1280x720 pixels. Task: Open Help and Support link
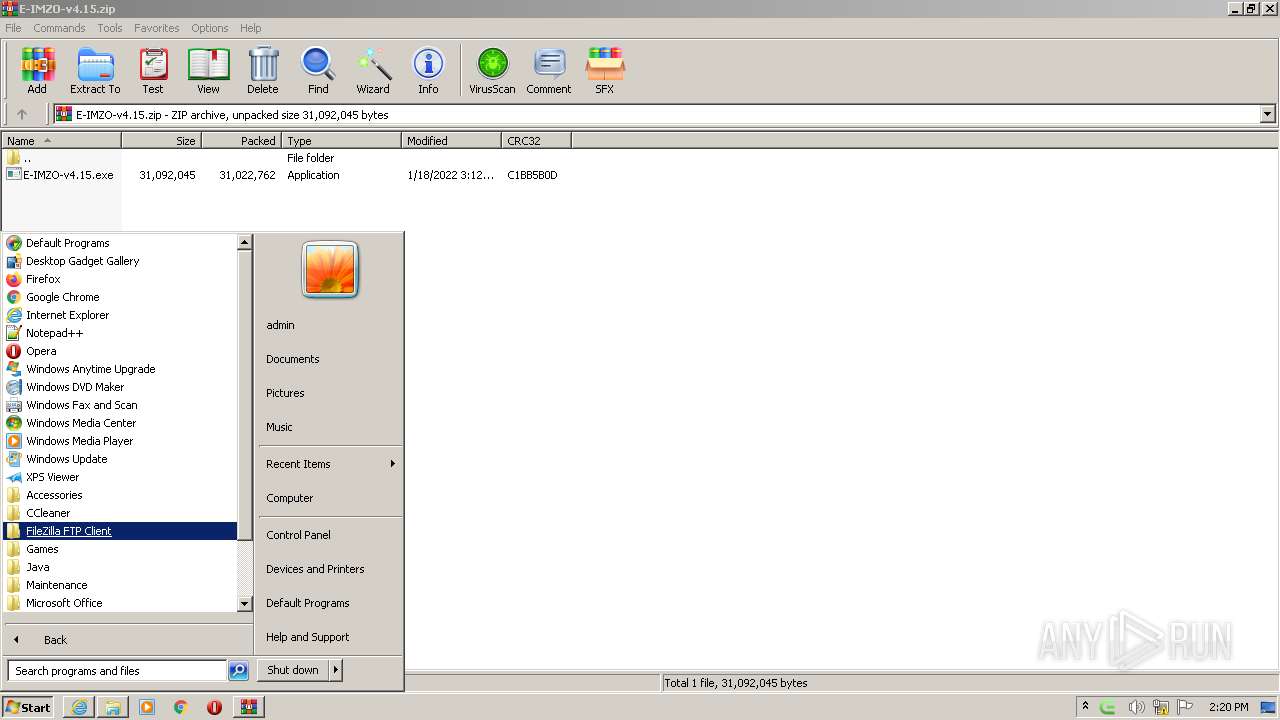[331, 637]
